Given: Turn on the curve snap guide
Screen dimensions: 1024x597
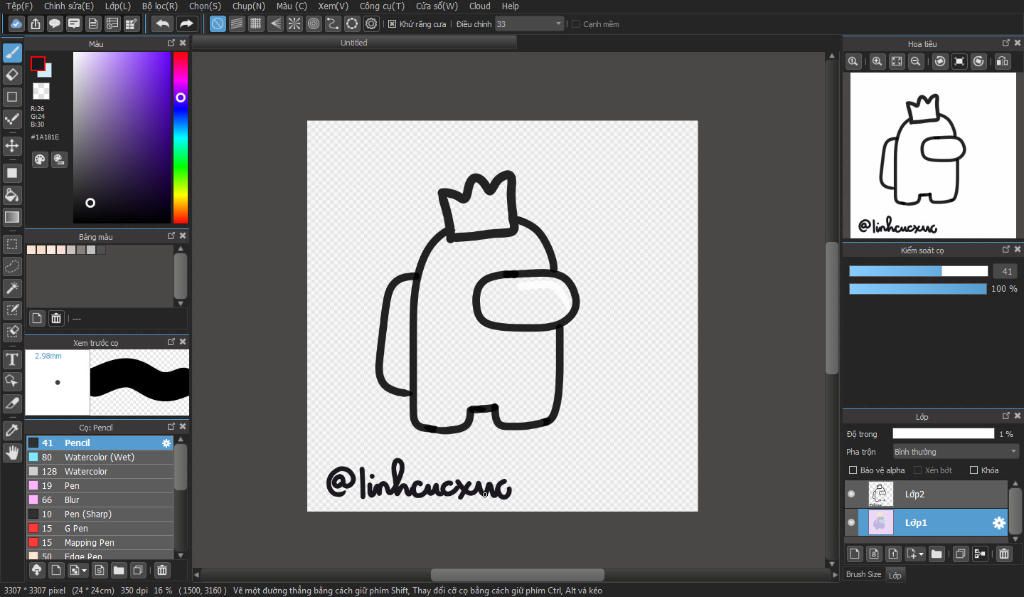Looking at the screenshot, I should (x=332, y=24).
